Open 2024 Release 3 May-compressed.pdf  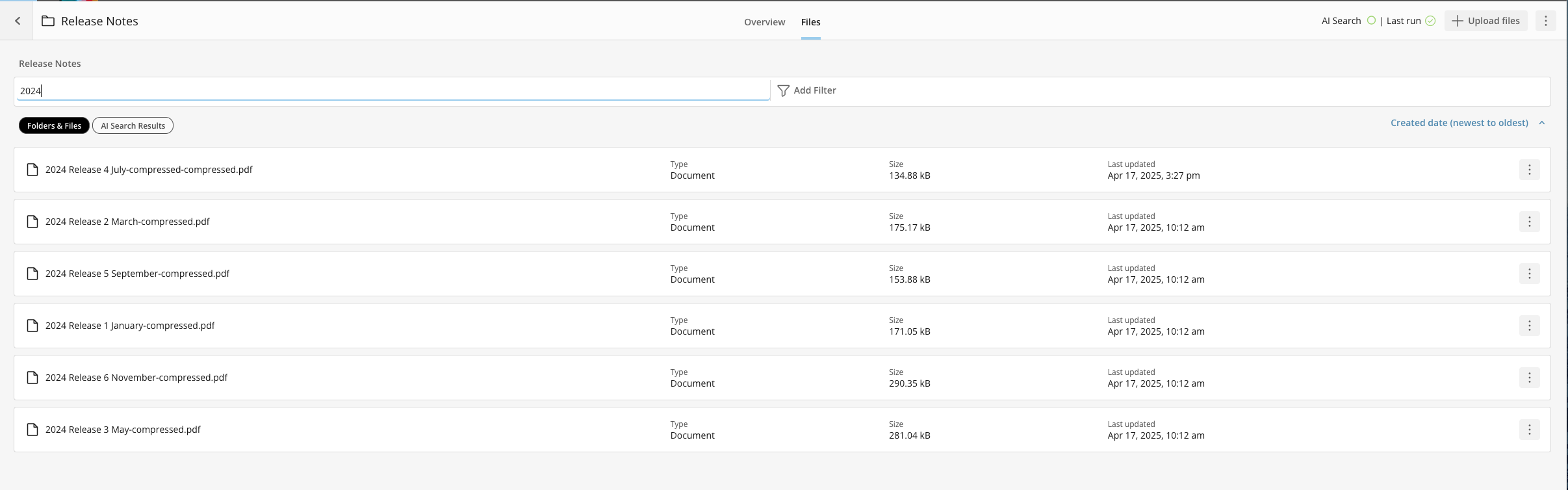pyautogui.click(x=123, y=430)
